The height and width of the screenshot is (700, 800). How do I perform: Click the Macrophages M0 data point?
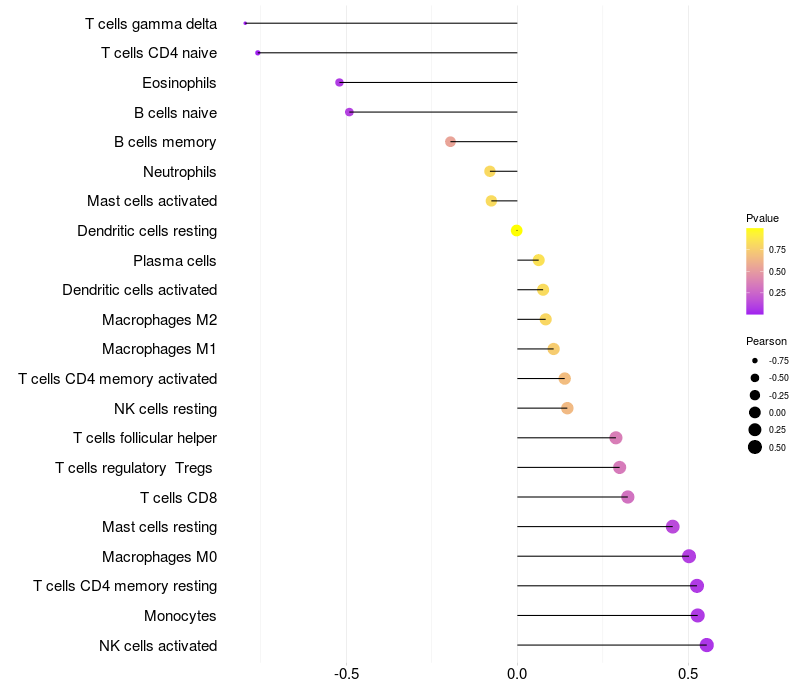click(x=689, y=556)
